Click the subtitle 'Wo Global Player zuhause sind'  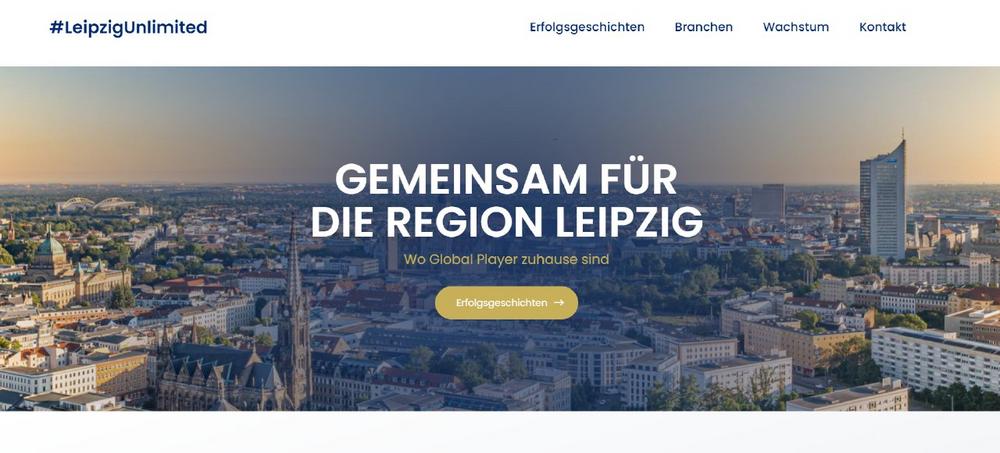coord(506,260)
